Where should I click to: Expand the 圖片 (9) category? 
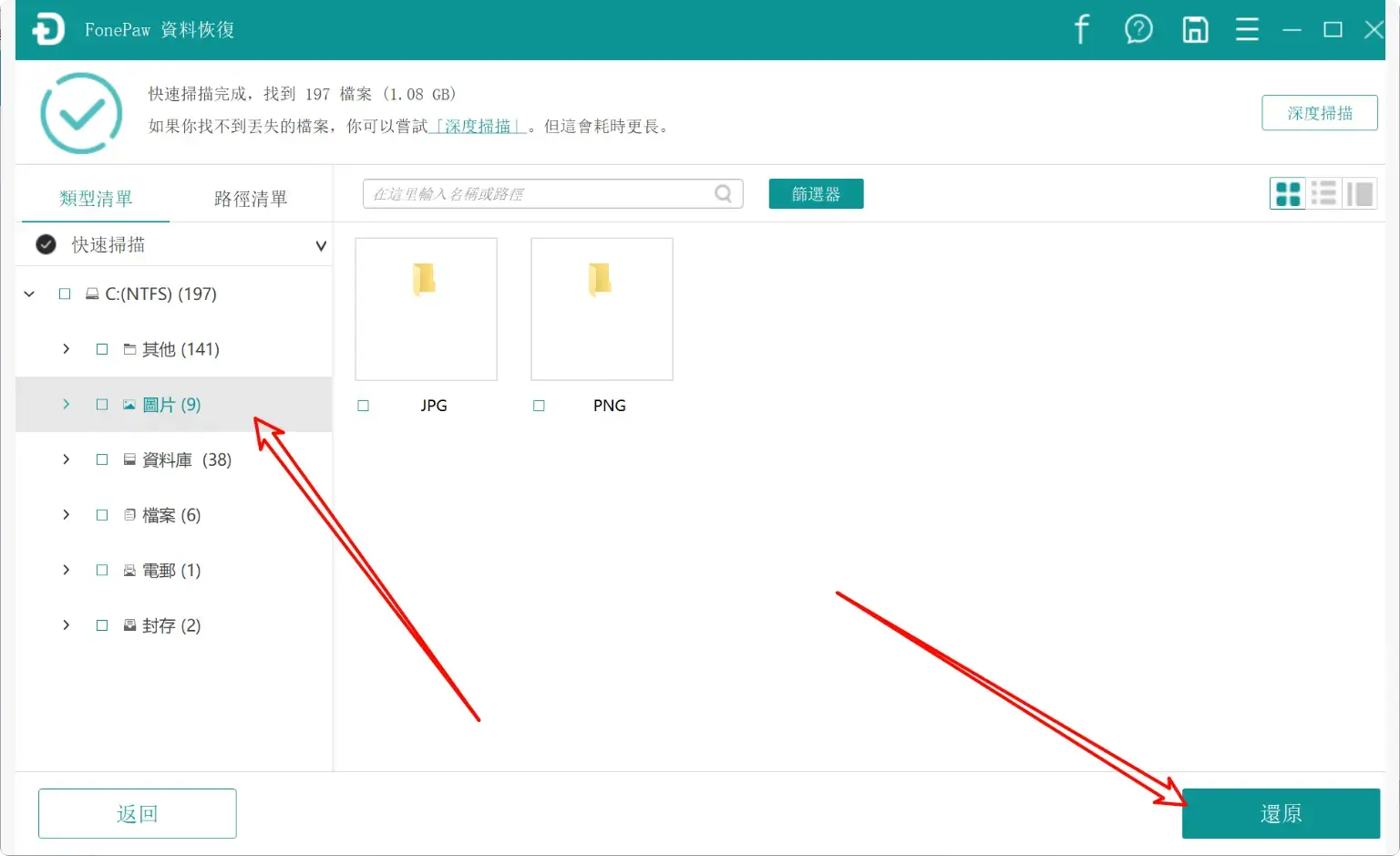[65, 404]
